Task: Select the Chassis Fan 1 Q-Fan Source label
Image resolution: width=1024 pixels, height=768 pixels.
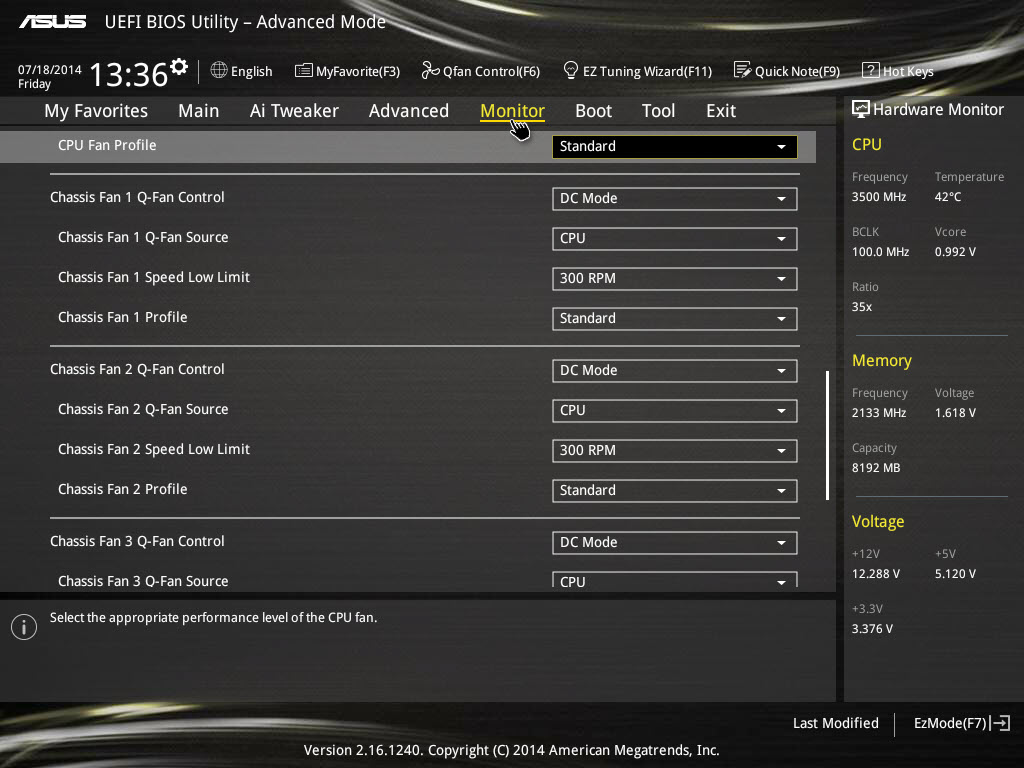Action: (x=143, y=237)
